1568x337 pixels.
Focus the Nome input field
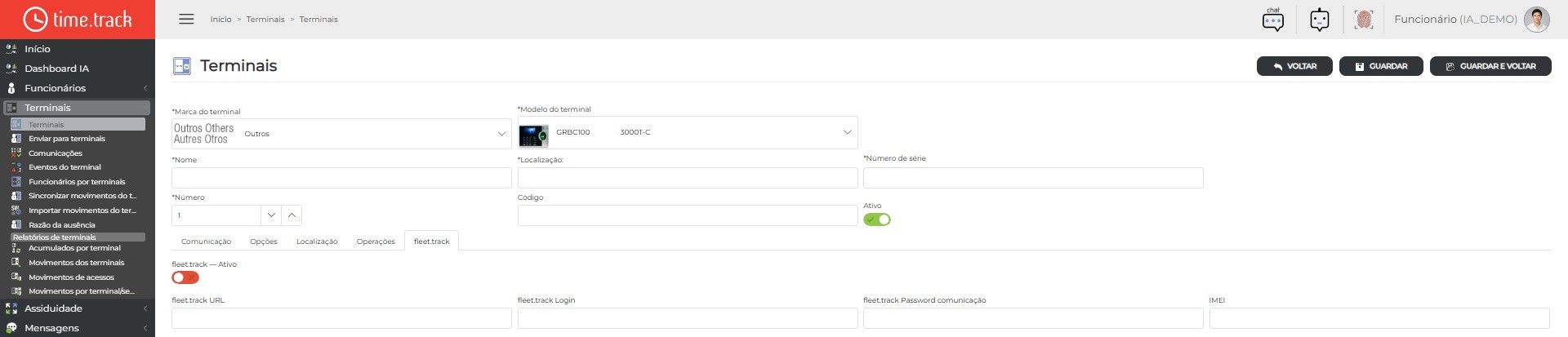[341, 178]
